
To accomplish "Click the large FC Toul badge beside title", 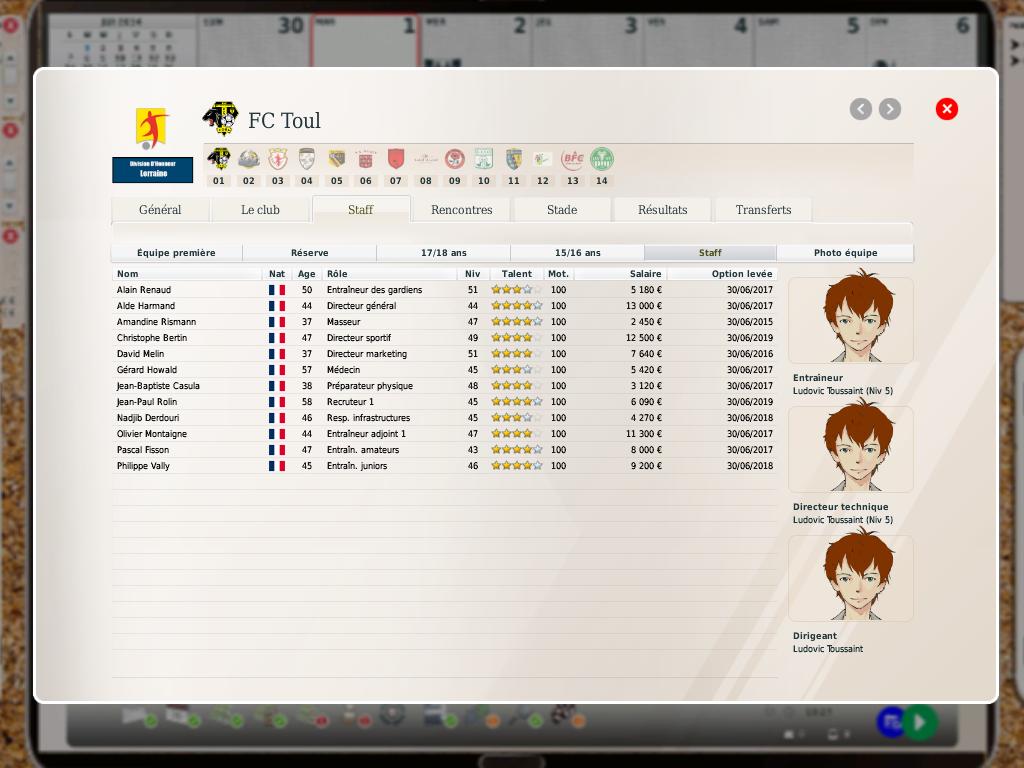I will click(x=221, y=119).
